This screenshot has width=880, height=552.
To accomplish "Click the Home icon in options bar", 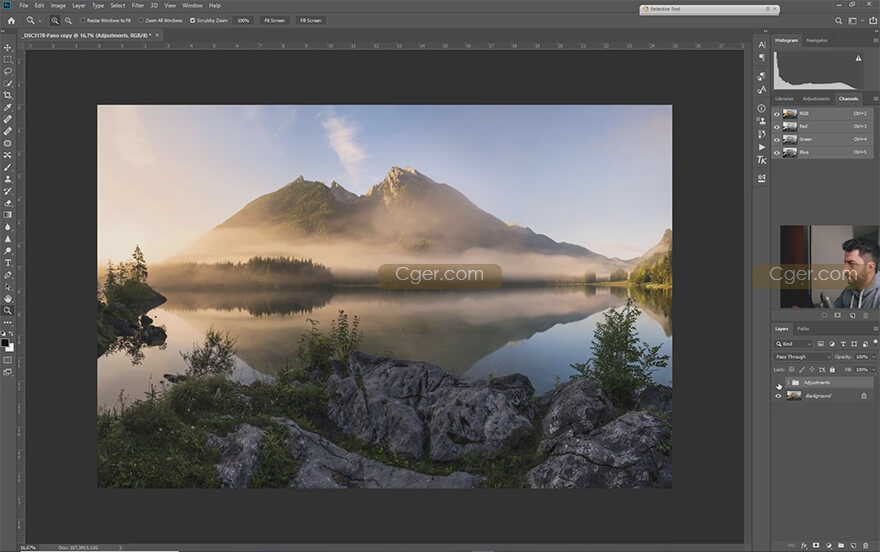I will 11,20.
